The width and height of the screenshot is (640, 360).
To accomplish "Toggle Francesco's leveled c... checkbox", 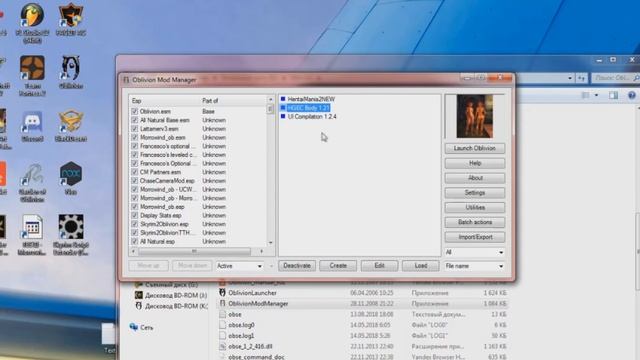I will pyautogui.click(x=135, y=155).
